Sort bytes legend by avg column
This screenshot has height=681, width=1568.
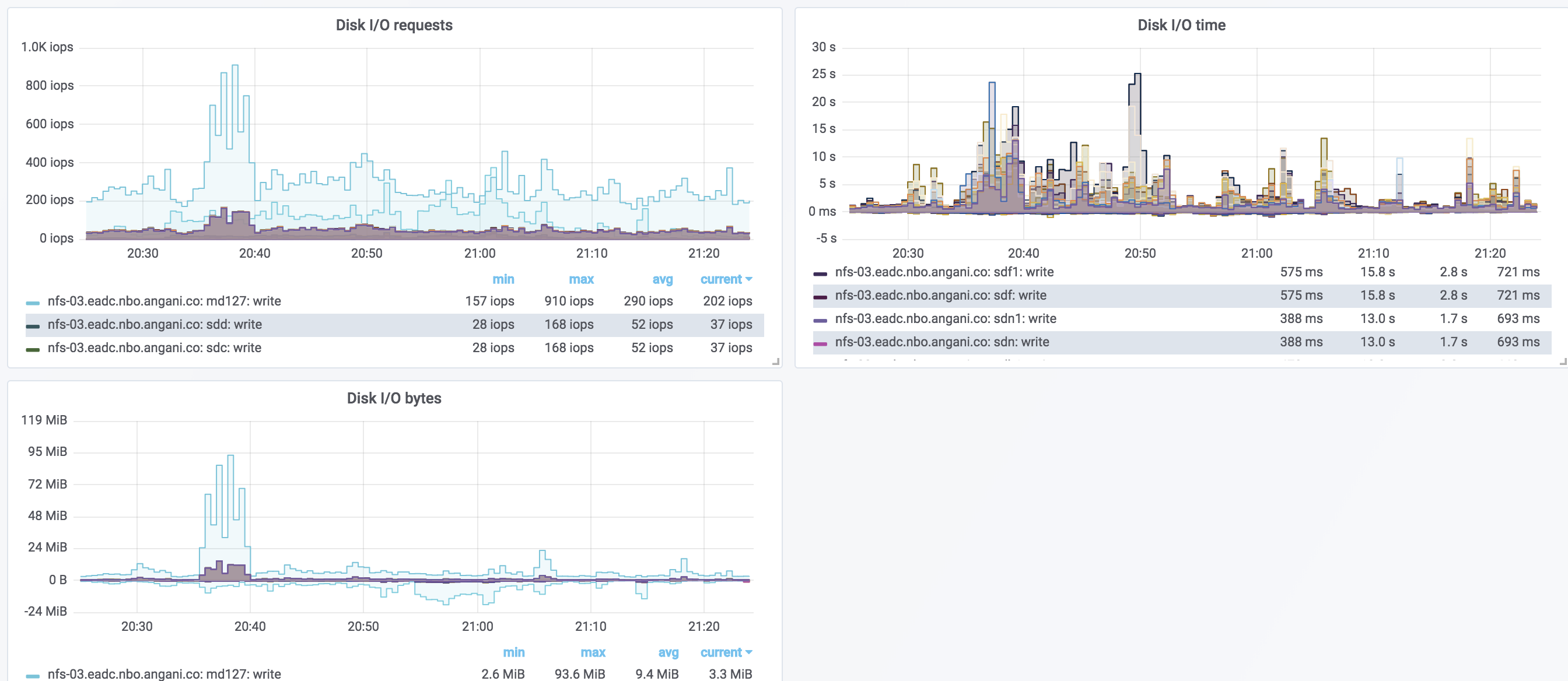click(x=668, y=652)
